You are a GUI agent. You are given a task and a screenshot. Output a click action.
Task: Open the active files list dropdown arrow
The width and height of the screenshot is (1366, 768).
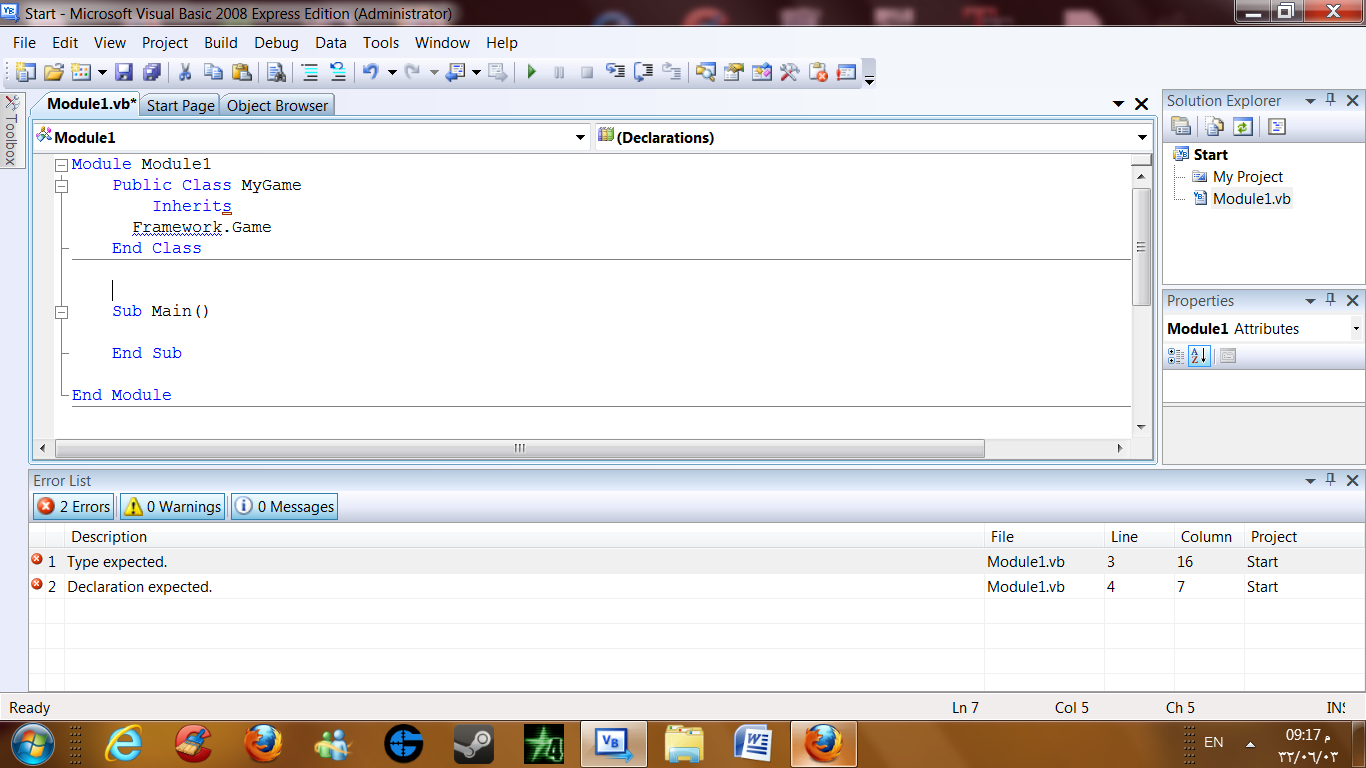coord(1118,104)
